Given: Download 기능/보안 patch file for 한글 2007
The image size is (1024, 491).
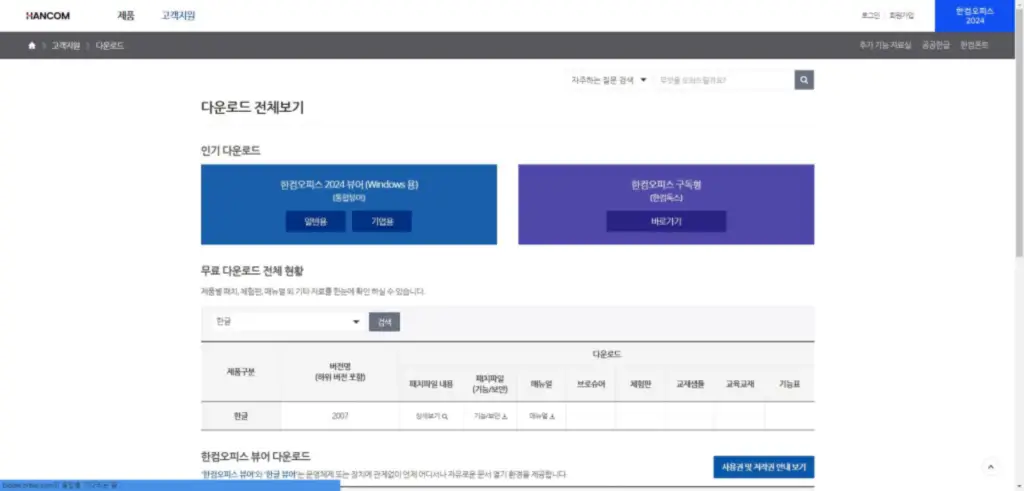Looking at the screenshot, I should (491, 416).
